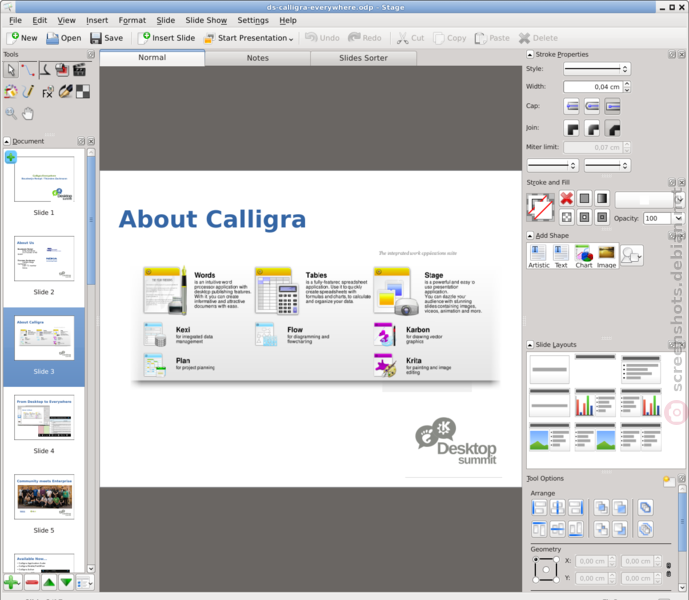This screenshot has height=600, width=689.
Task: Select the default pointer tool
Action: (11, 70)
